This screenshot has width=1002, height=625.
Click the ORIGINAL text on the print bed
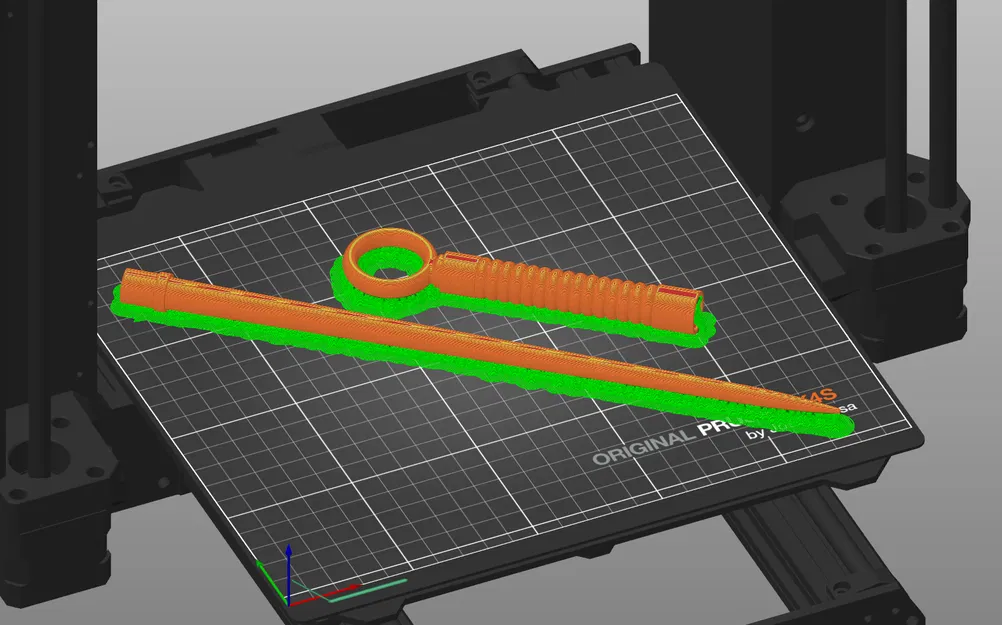pos(642,447)
